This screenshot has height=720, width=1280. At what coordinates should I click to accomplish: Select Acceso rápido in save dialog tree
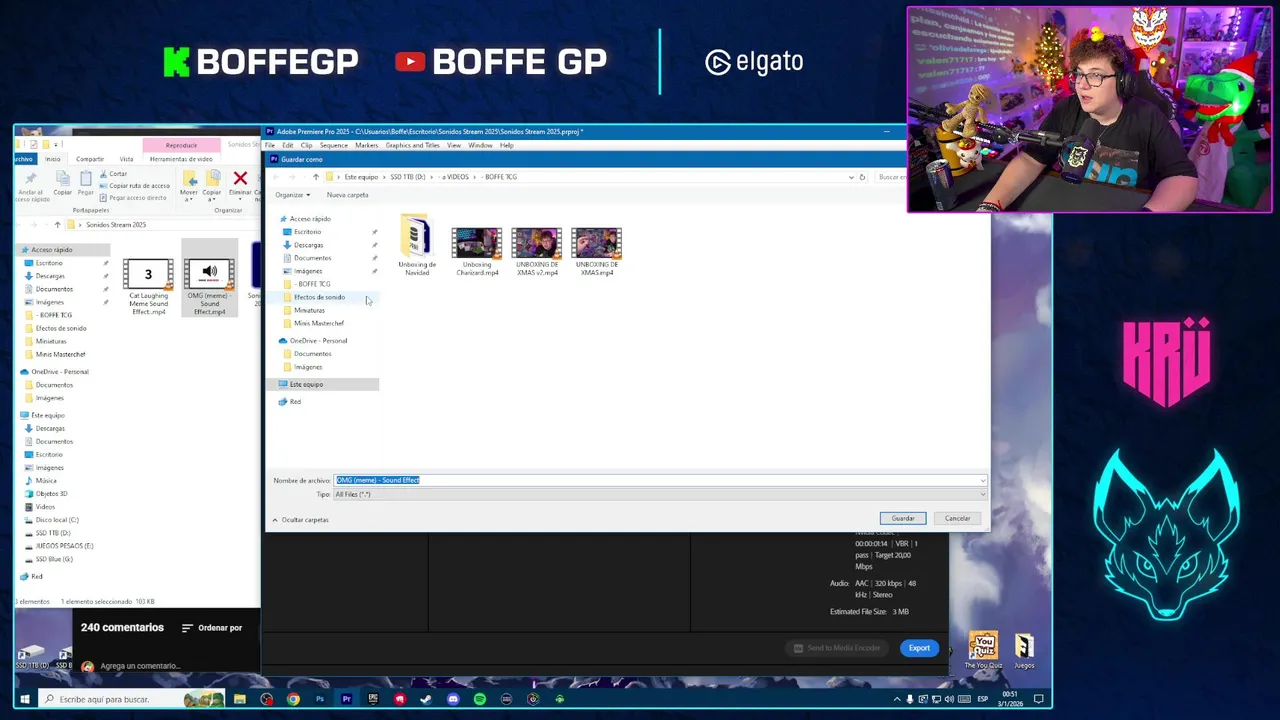pos(309,219)
